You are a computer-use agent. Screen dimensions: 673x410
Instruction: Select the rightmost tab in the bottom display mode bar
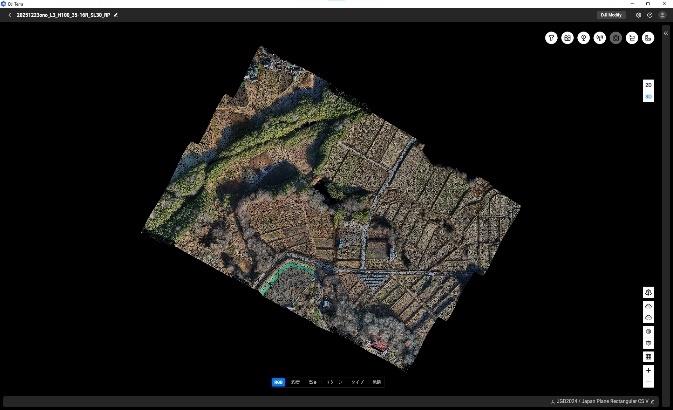point(376,382)
